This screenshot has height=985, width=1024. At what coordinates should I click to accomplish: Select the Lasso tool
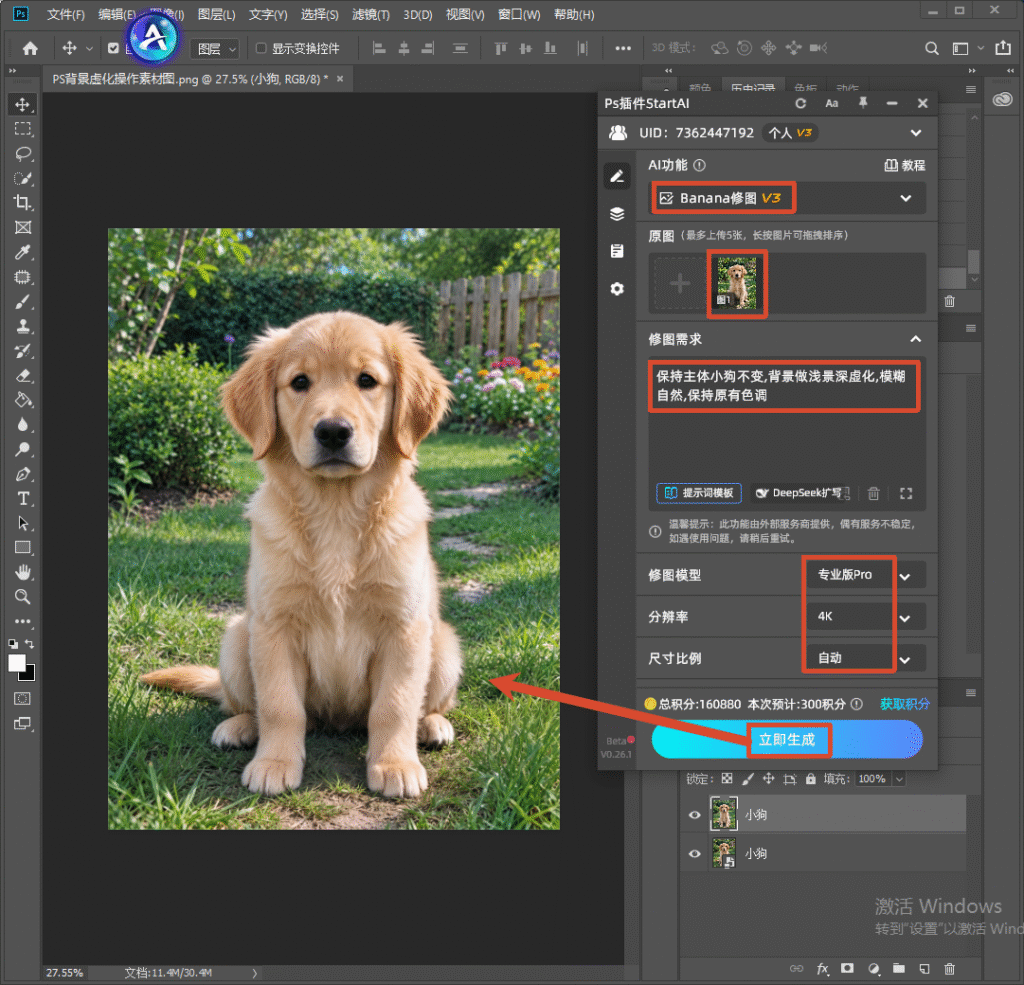(x=23, y=153)
